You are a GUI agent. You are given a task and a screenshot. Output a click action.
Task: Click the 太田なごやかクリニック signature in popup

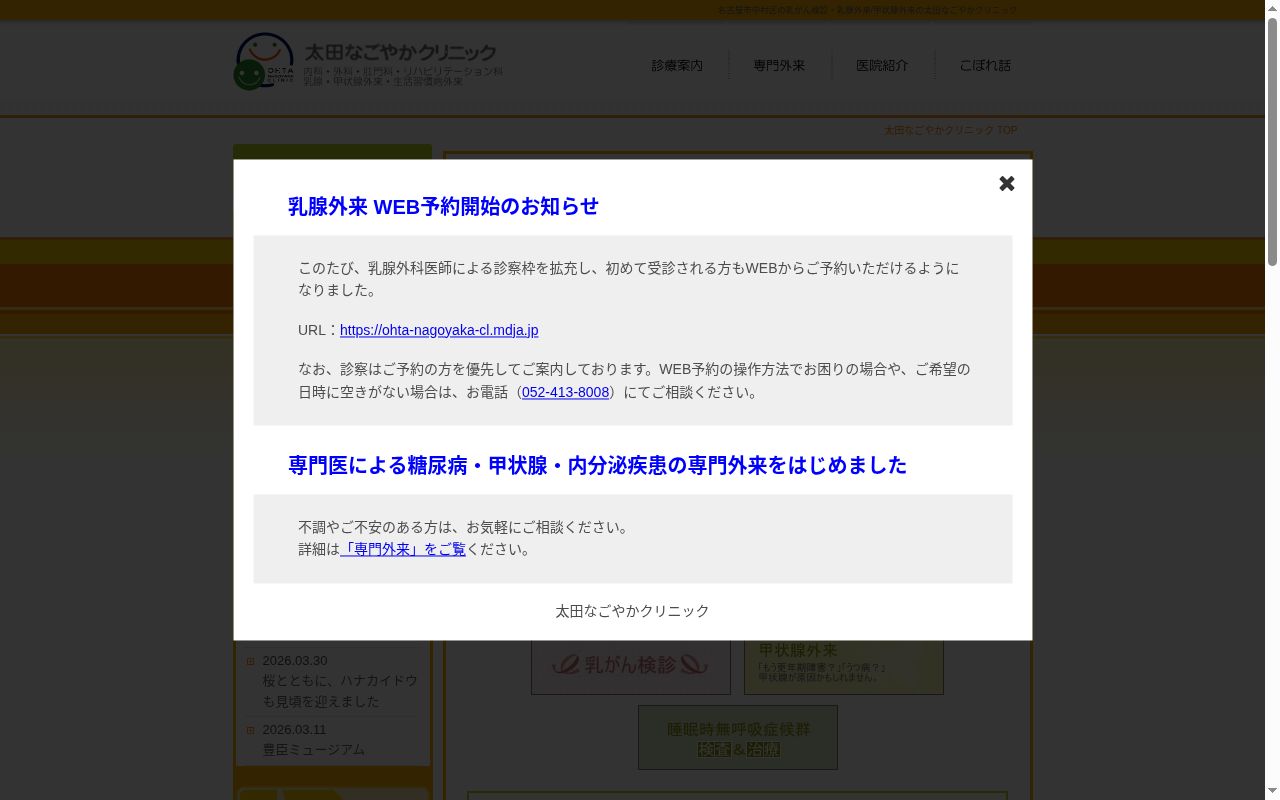632,611
